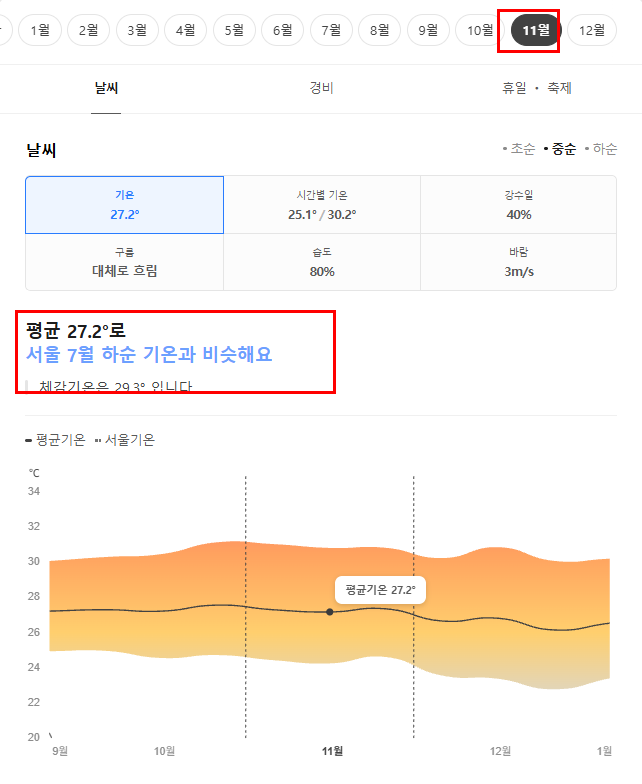Select the 12월 month chip
Viewport: 642px width, 784px height.
tap(592, 30)
